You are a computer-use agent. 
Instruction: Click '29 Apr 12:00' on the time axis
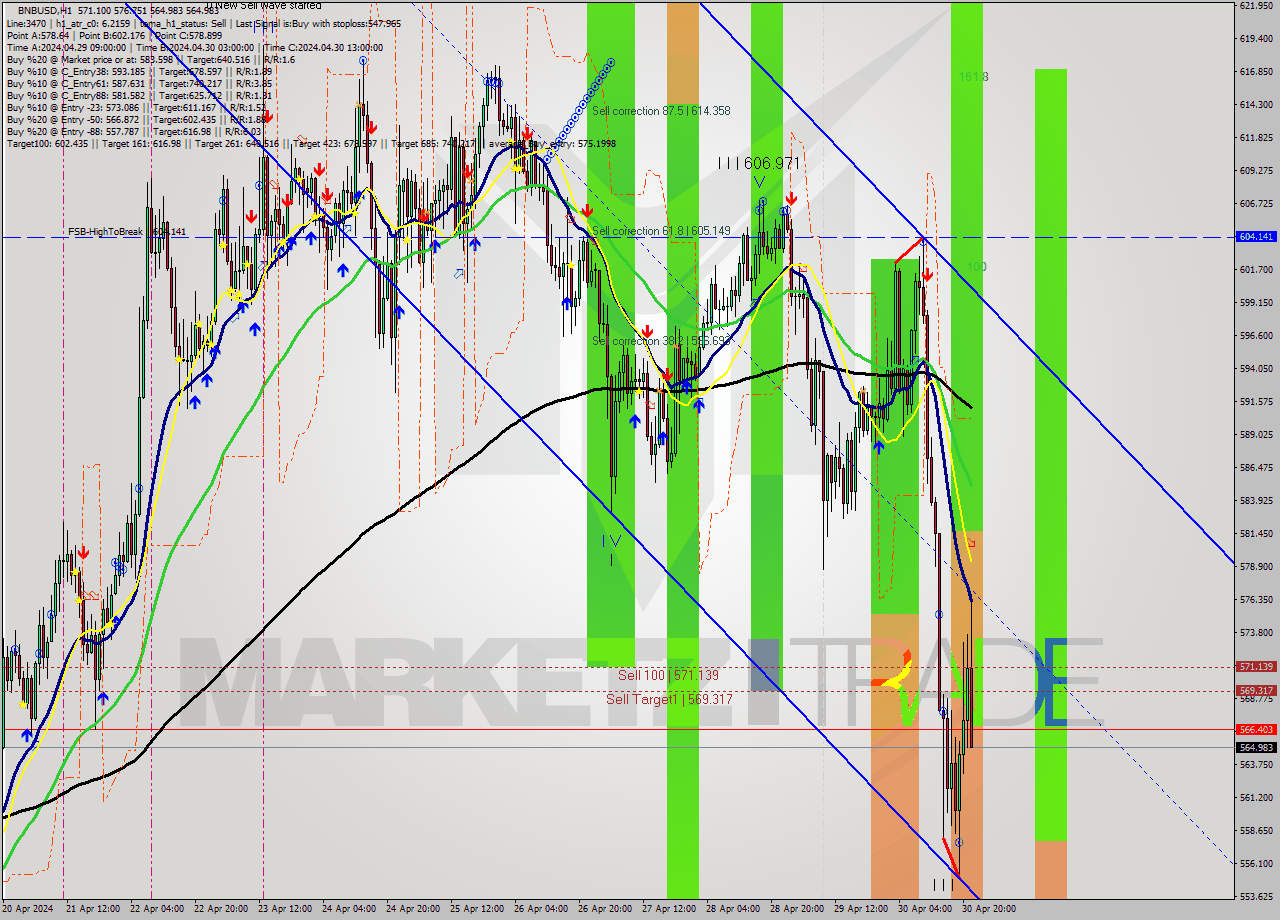(x=863, y=910)
